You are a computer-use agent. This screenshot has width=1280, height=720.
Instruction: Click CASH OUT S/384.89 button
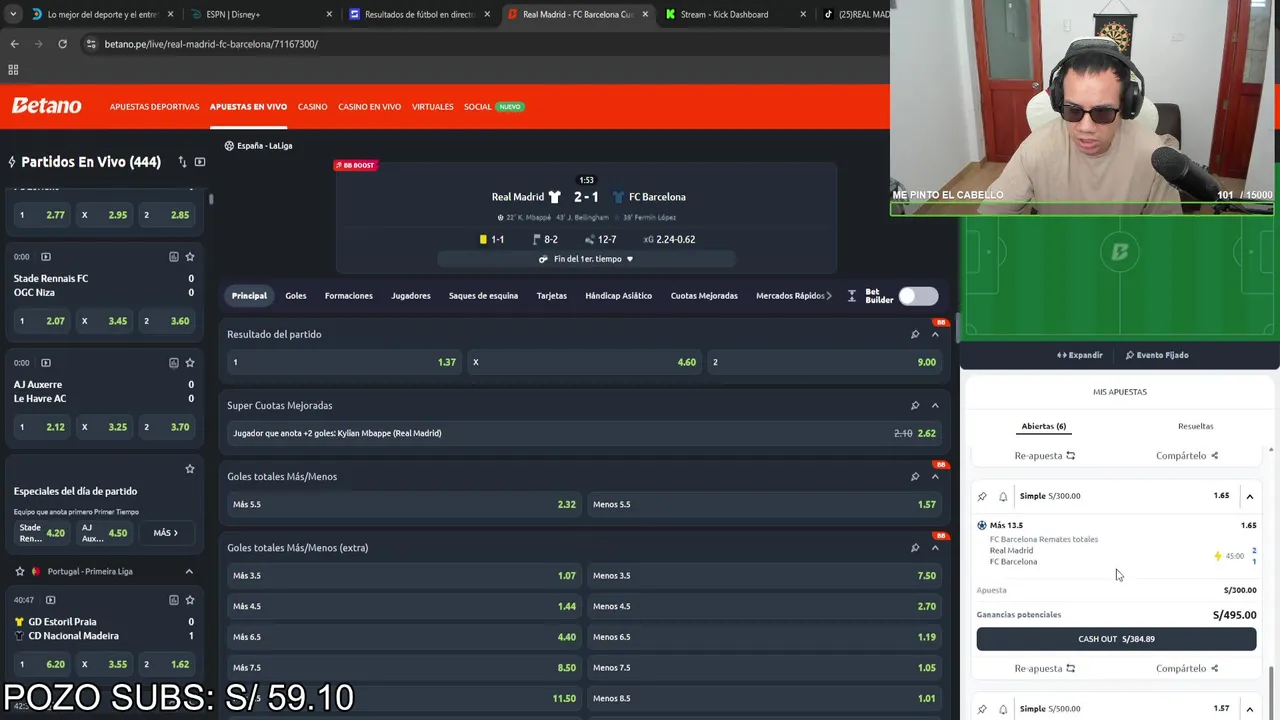1116,639
